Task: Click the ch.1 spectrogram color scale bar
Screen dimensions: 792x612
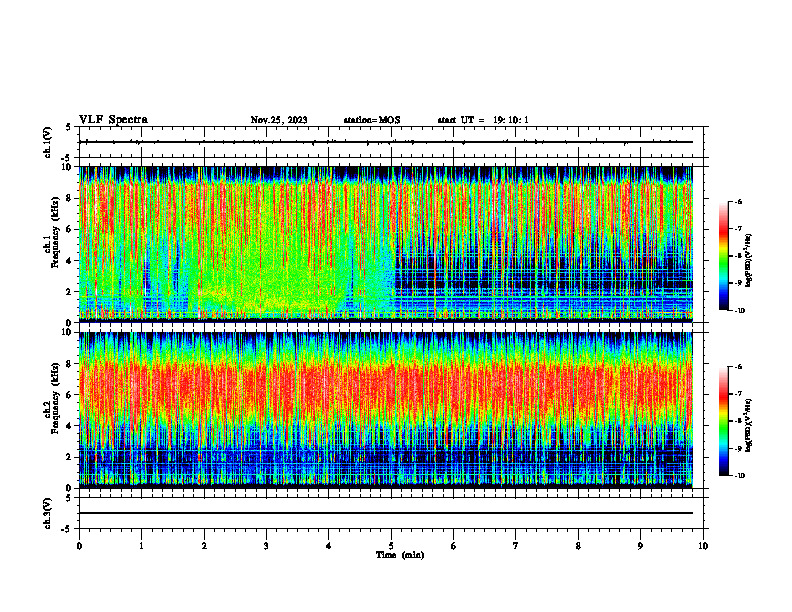Action: pyautogui.click(x=723, y=256)
